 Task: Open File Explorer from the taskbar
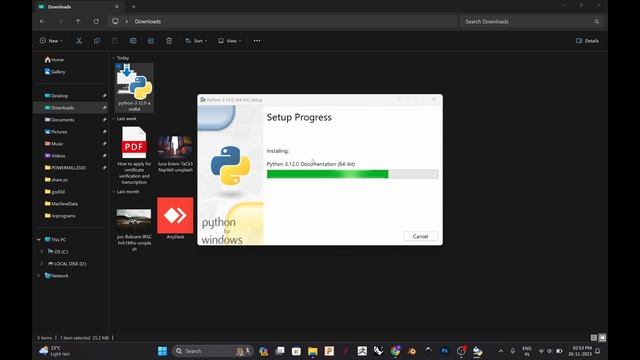click(x=313, y=351)
